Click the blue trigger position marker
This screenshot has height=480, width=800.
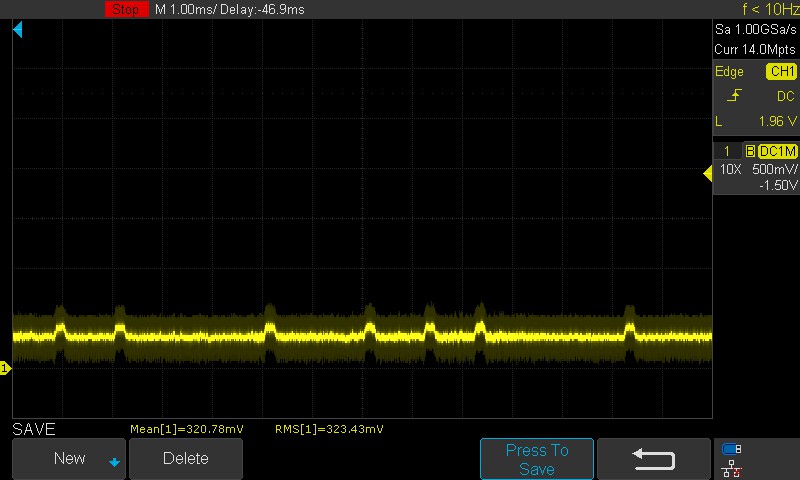[x=18, y=30]
